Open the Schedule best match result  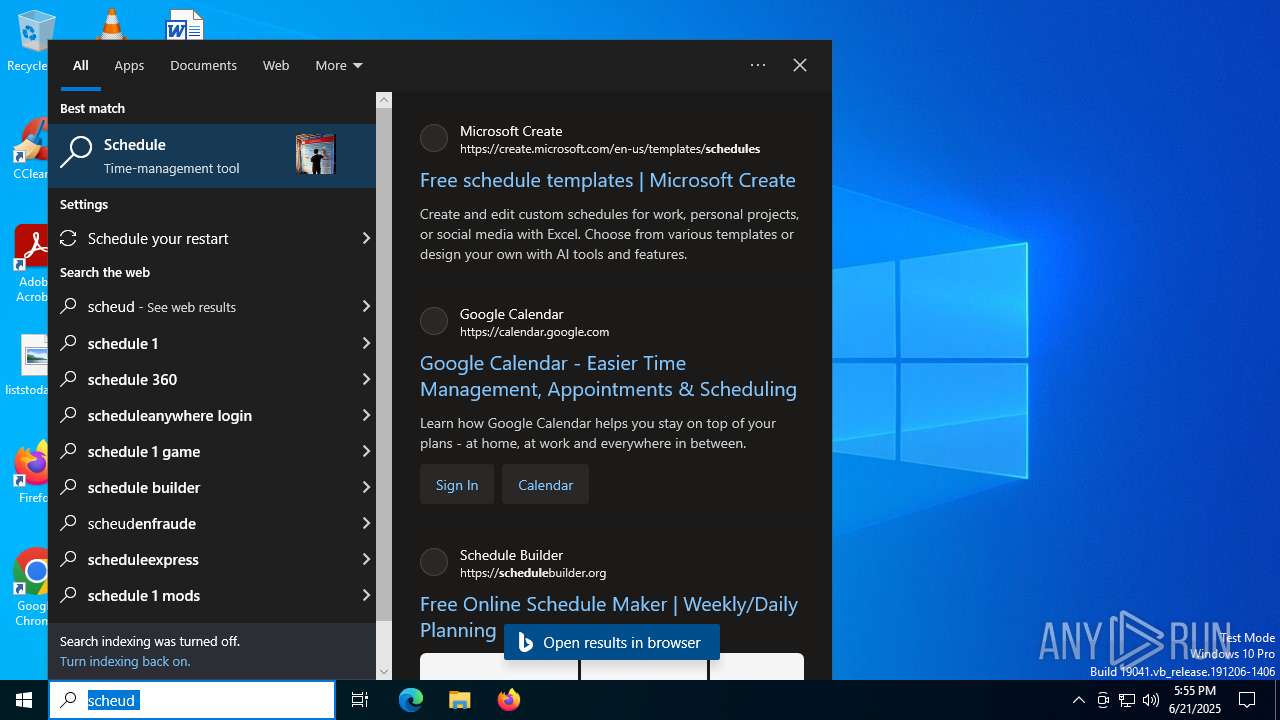[212, 156]
